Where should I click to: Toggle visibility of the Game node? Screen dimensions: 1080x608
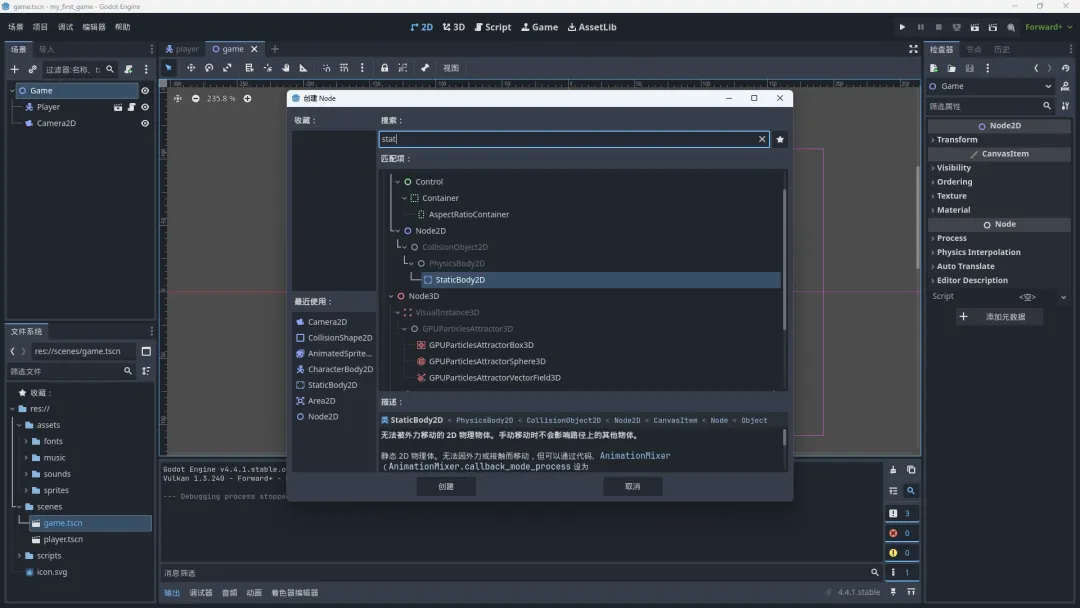(145, 91)
